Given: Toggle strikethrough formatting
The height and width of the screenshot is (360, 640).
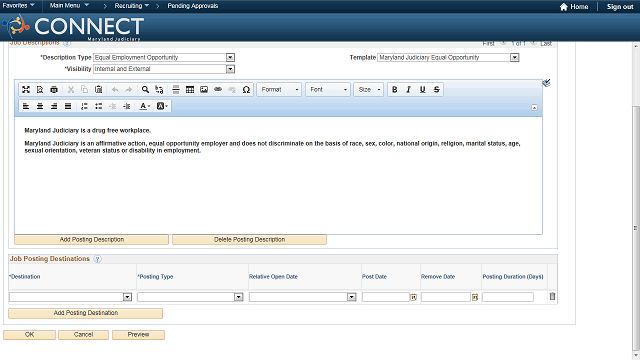Looking at the screenshot, I should click(437, 89).
